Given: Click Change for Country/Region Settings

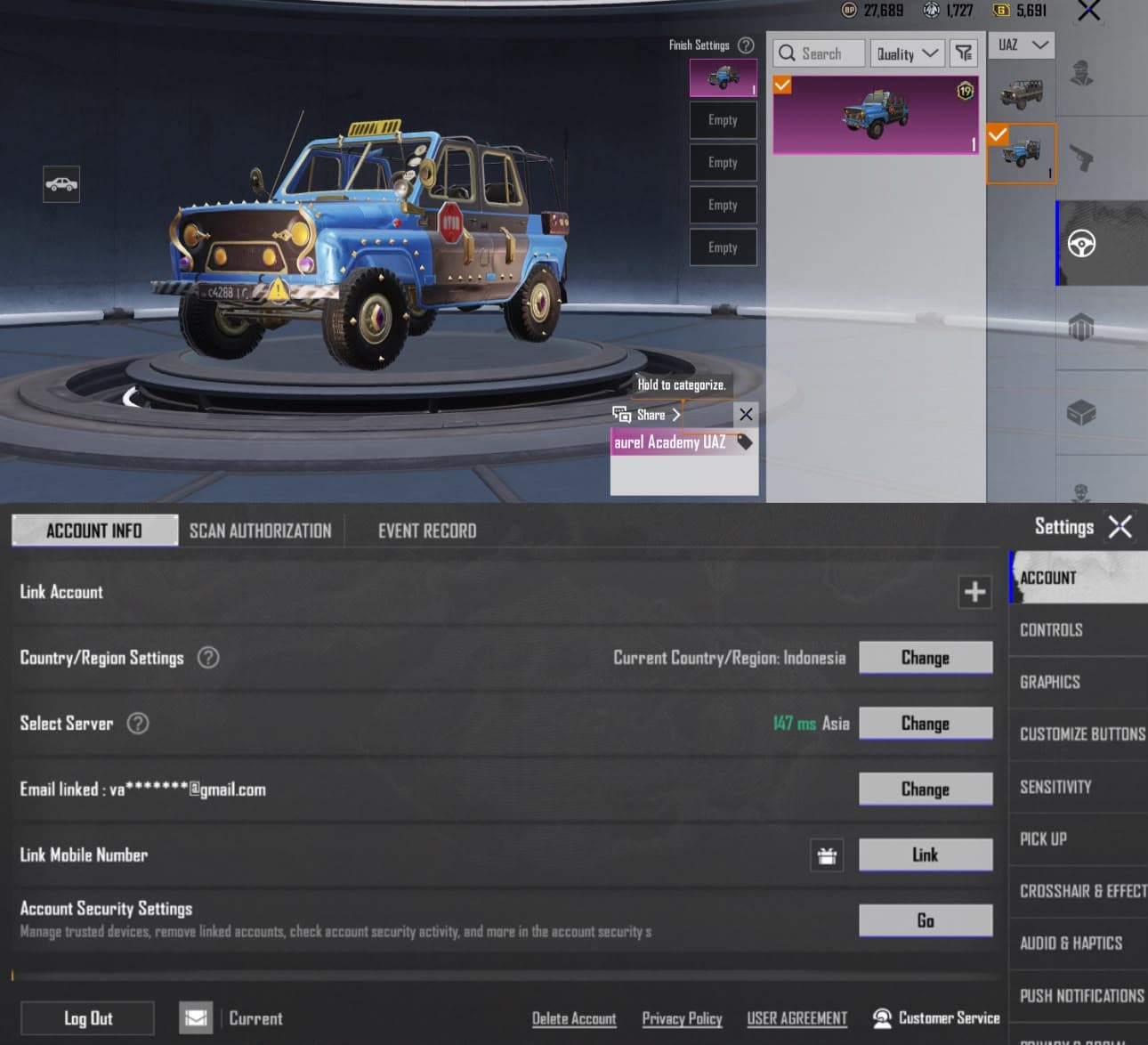Looking at the screenshot, I should click(926, 658).
